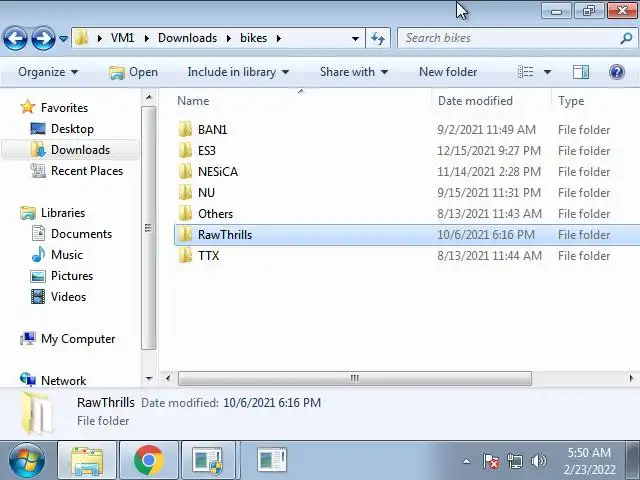Toggle the preview pane
Image resolution: width=640 pixels, height=480 pixels.
pyautogui.click(x=581, y=72)
